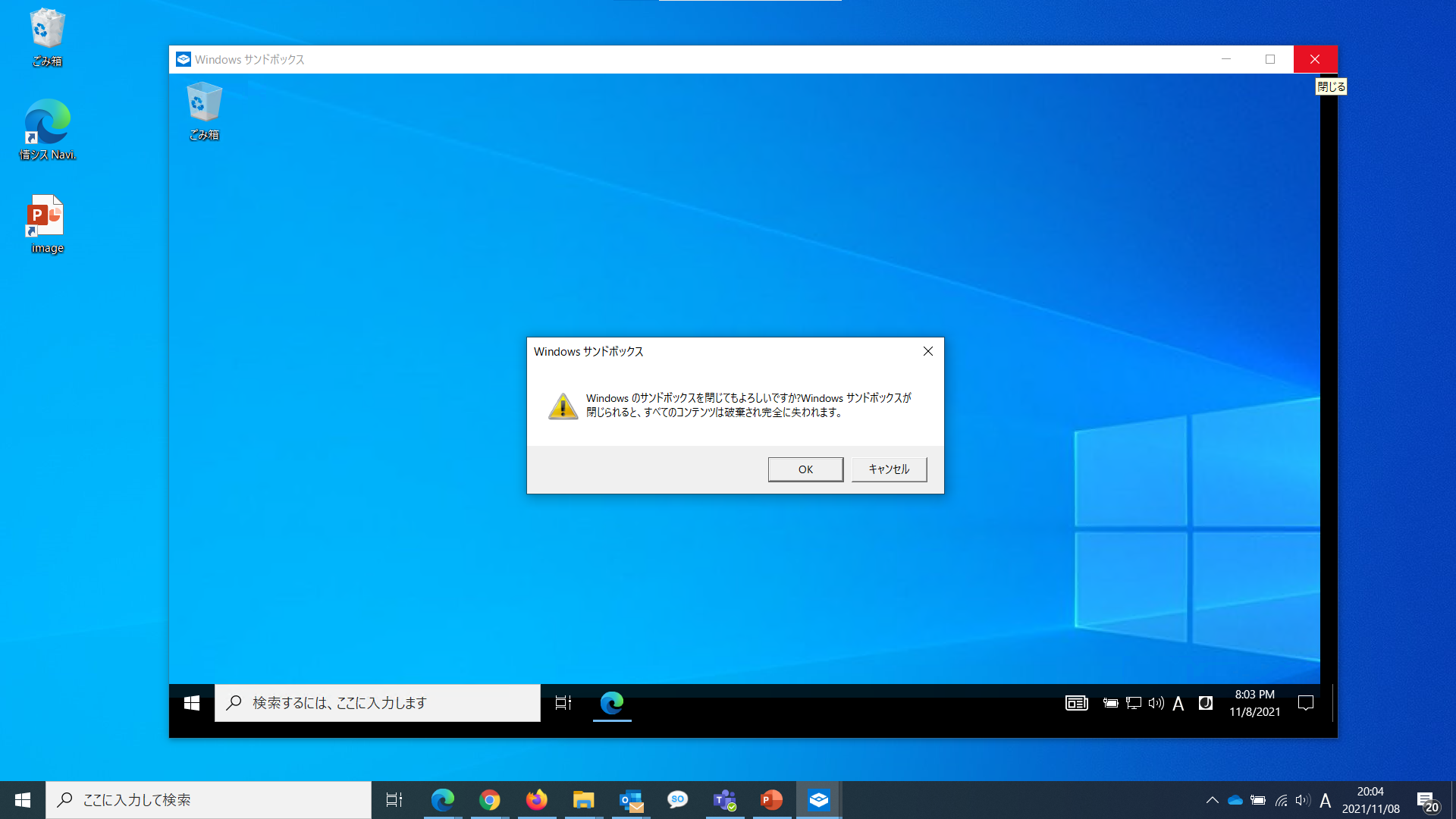Click the yellow warning triangle icon in dialog
The height and width of the screenshot is (819, 1456).
(563, 406)
